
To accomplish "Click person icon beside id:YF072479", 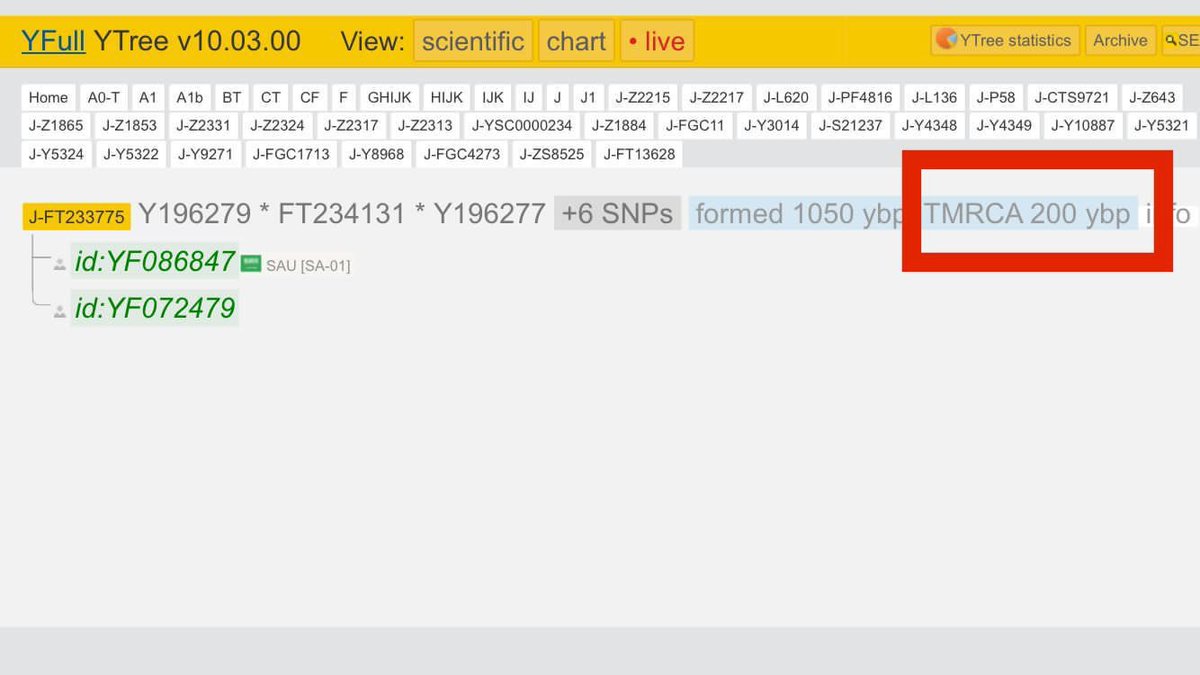I will tap(60, 312).
